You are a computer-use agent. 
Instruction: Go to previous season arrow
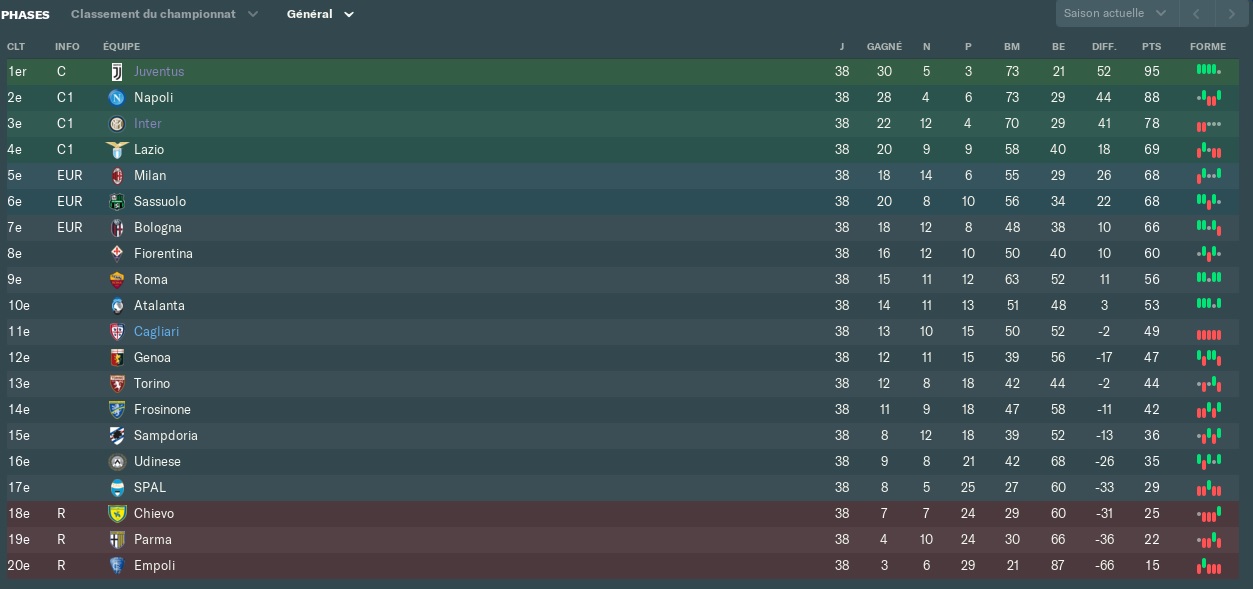pyautogui.click(x=1195, y=13)
